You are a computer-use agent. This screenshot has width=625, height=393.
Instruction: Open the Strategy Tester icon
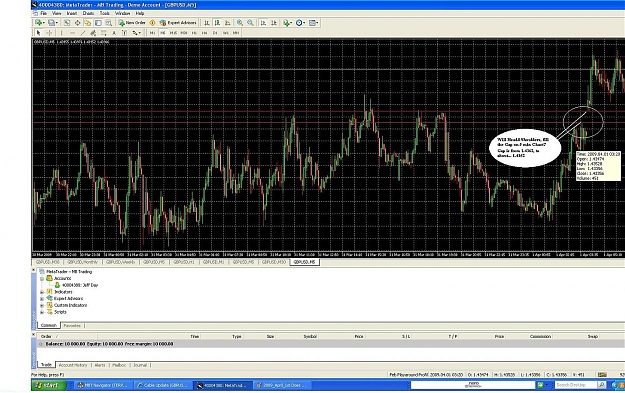(x=108, y=23)
